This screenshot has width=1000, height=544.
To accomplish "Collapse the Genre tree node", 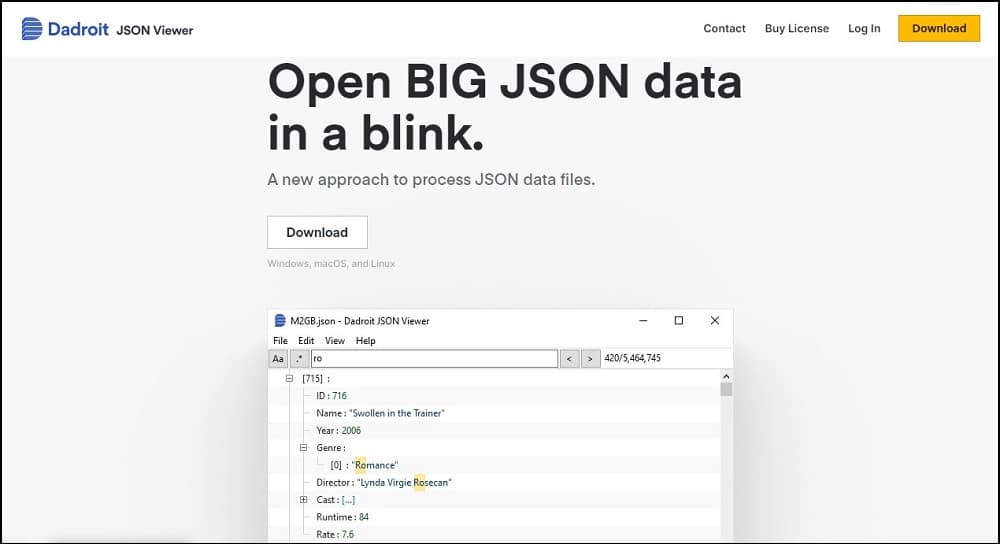I will (x=304, y=448).
